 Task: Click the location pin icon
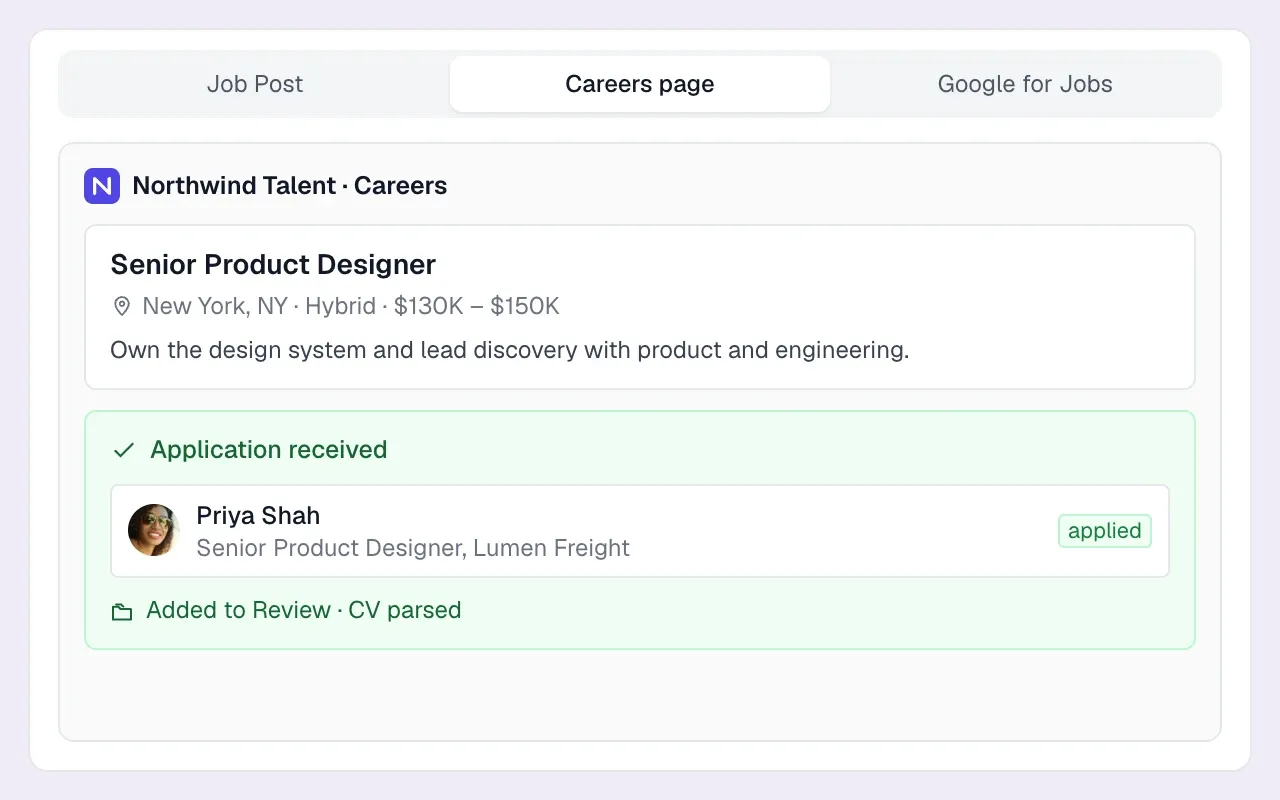(122, 306)
